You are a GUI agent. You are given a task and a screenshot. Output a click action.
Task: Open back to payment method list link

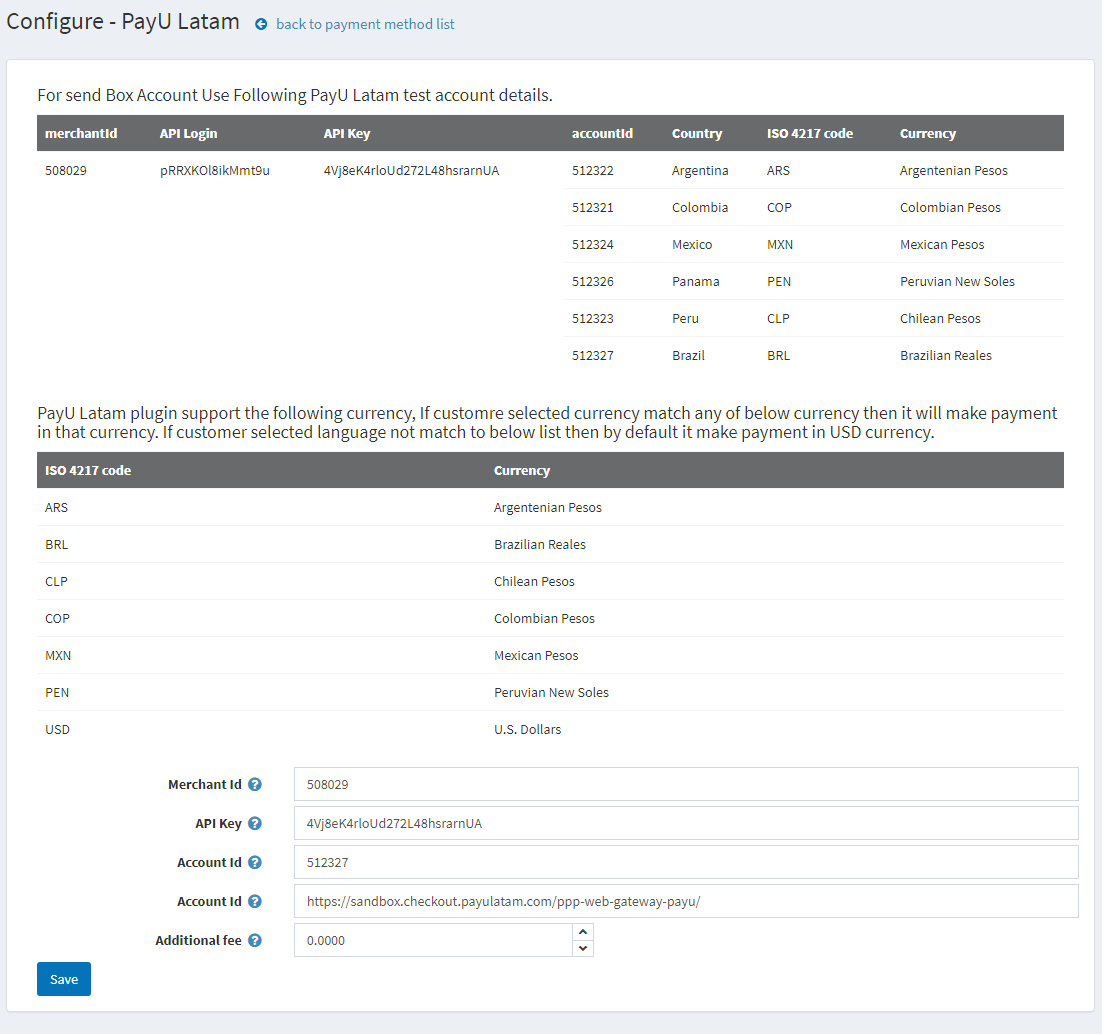coord(365,25)
